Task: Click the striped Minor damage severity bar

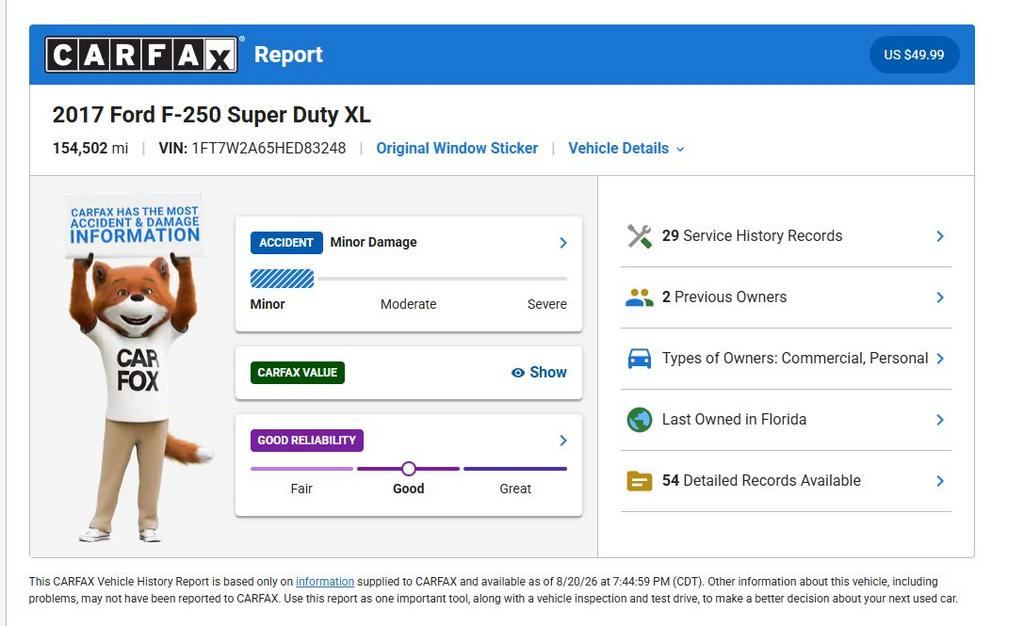Action: (282, 279)
